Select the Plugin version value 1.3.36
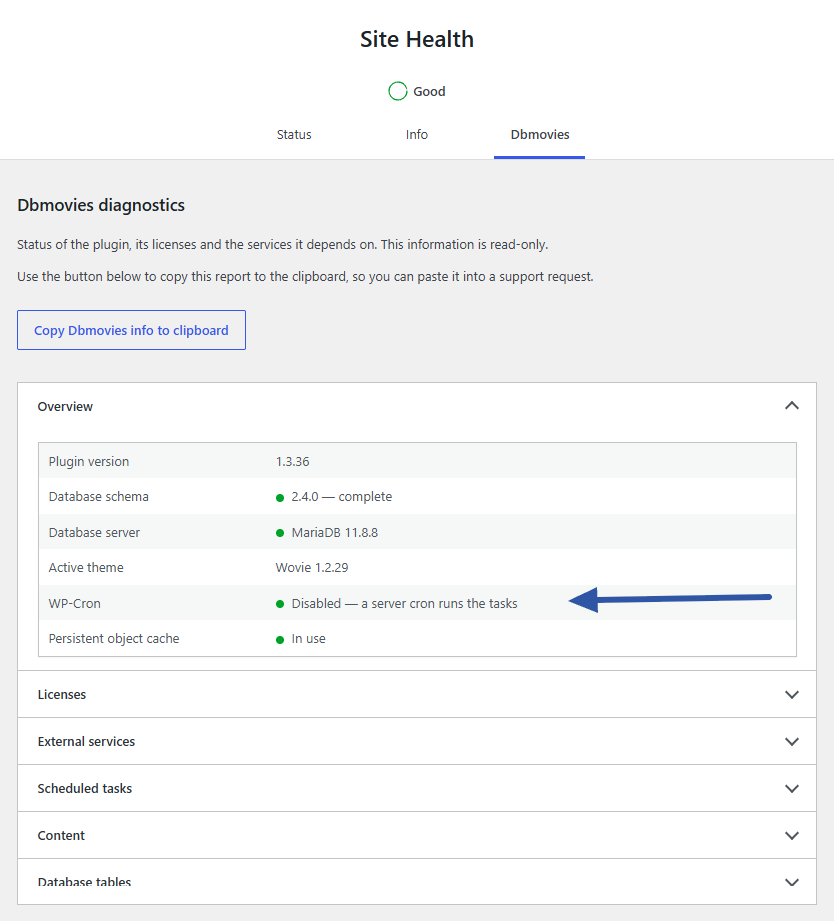The image size is (834, 921). click(x=292, y=462)
